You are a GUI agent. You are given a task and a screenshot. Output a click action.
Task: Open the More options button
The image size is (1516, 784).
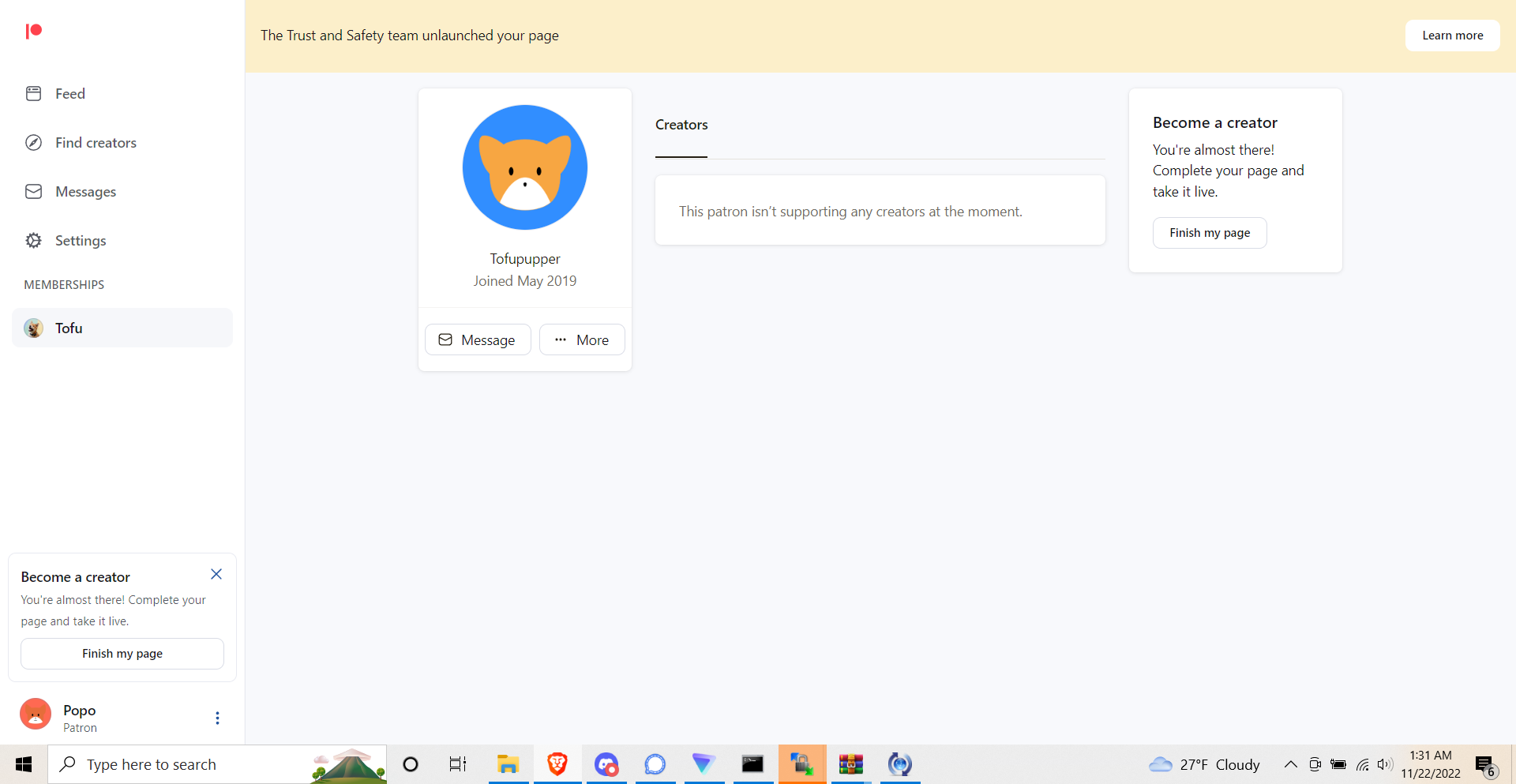click(582, 339)
